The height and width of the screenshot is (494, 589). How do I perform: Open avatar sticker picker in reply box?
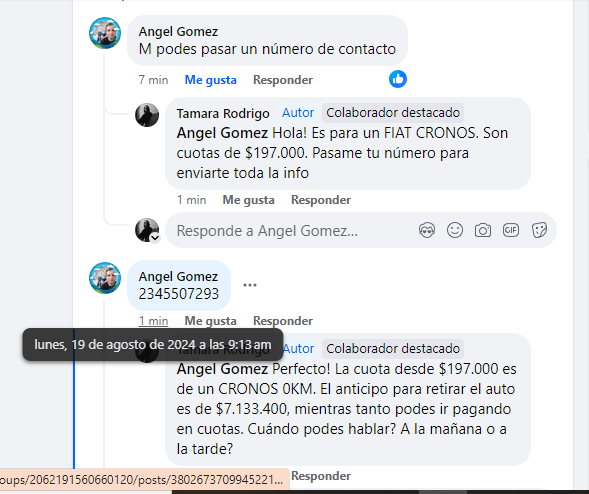[427, 230]
